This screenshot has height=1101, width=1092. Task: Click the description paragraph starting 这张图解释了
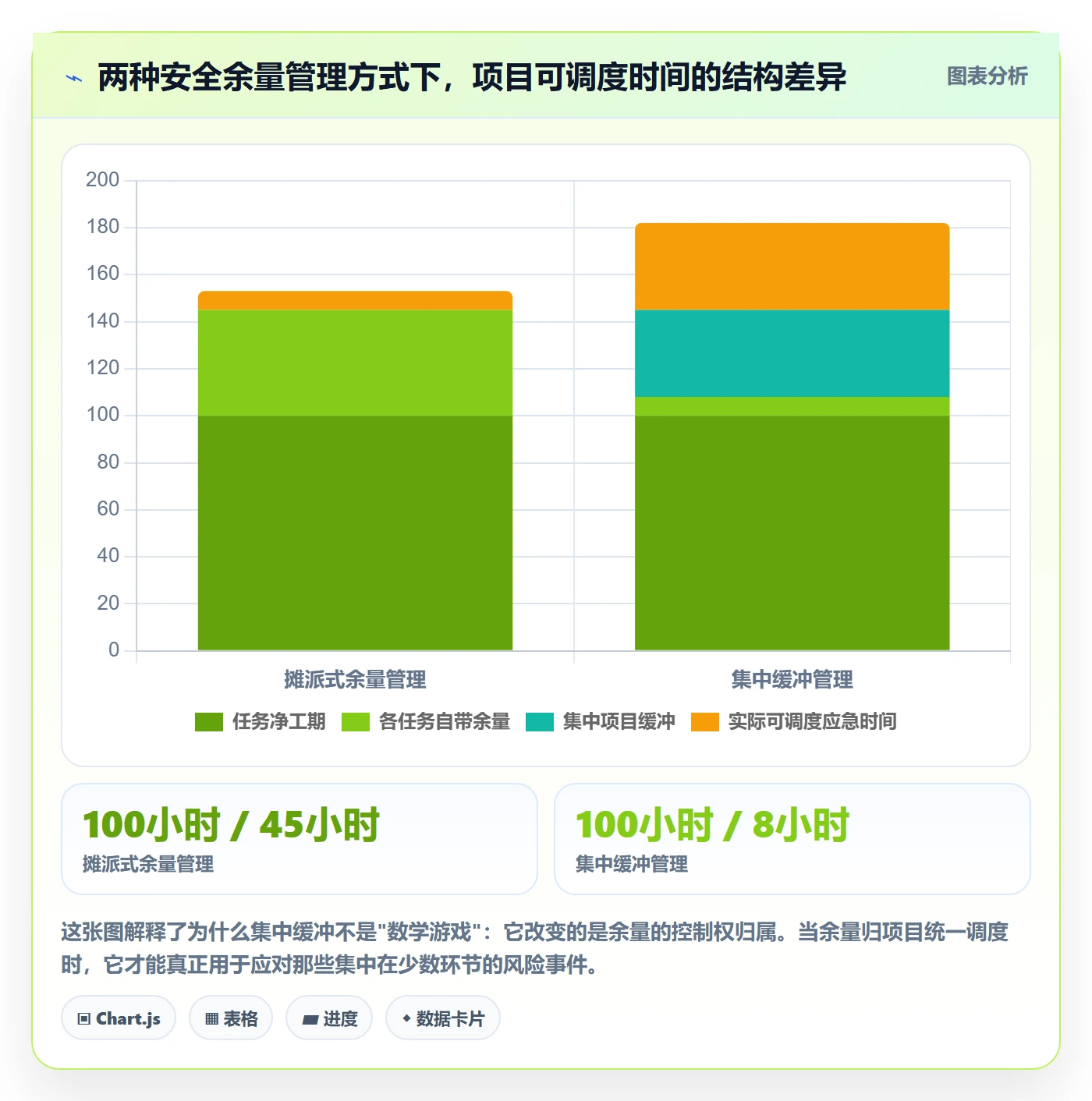[535, 948]
